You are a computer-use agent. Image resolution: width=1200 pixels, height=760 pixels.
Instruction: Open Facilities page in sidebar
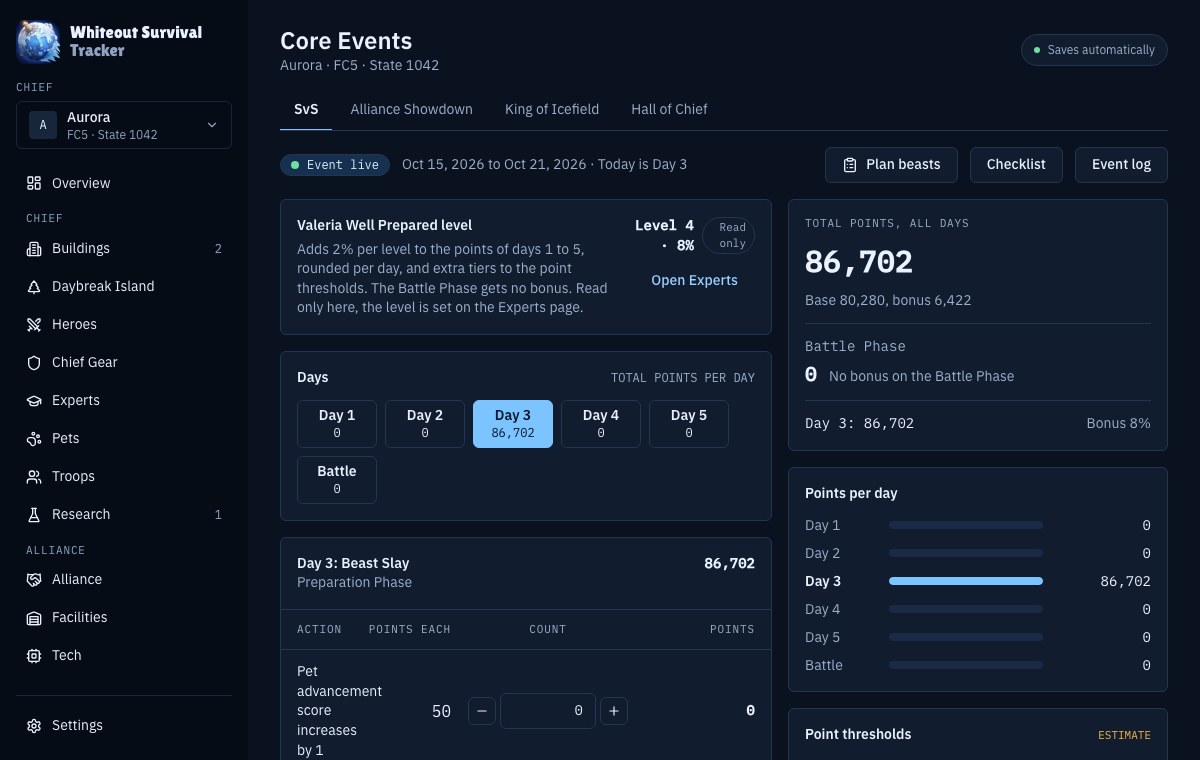[124, 617]
